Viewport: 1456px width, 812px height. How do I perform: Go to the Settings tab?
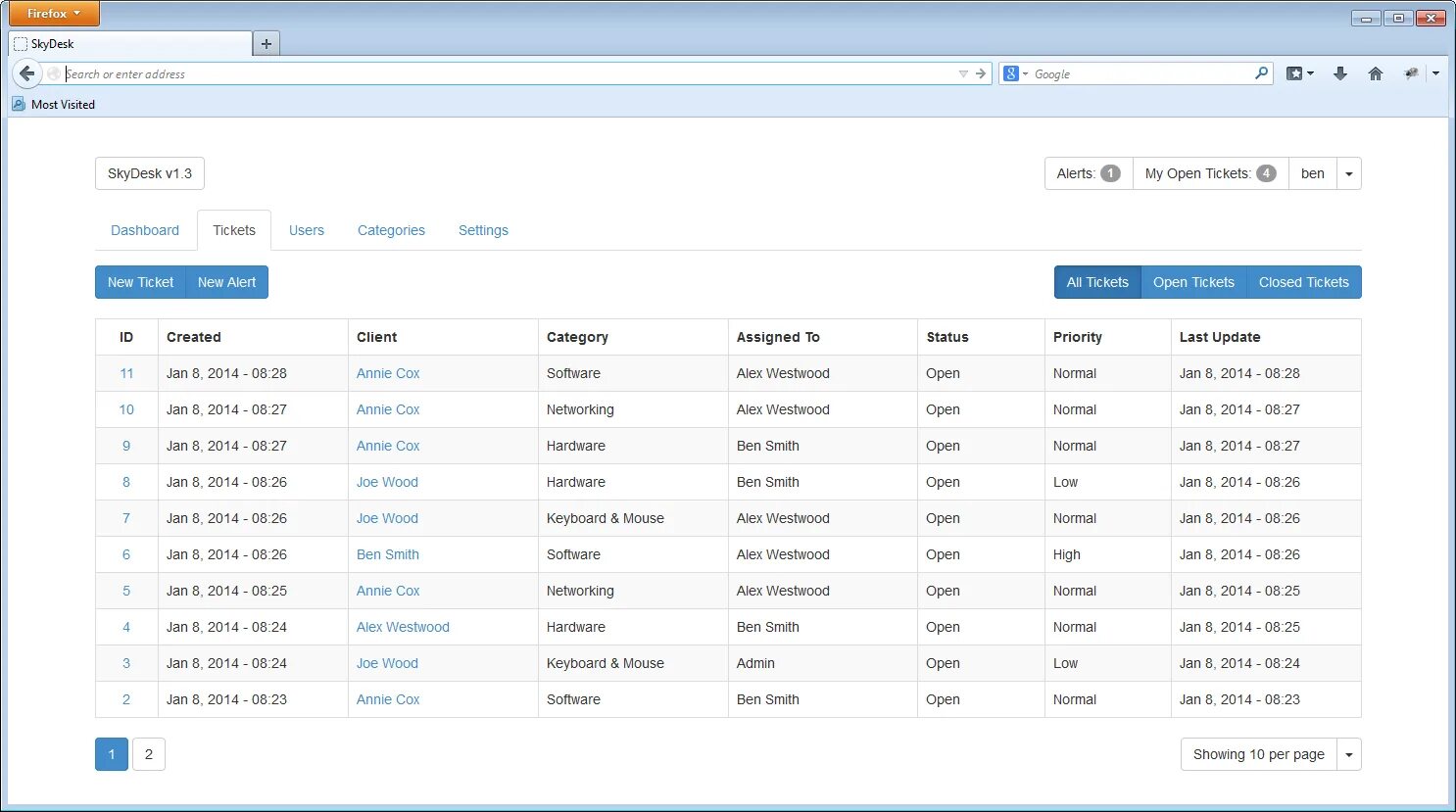483,230
